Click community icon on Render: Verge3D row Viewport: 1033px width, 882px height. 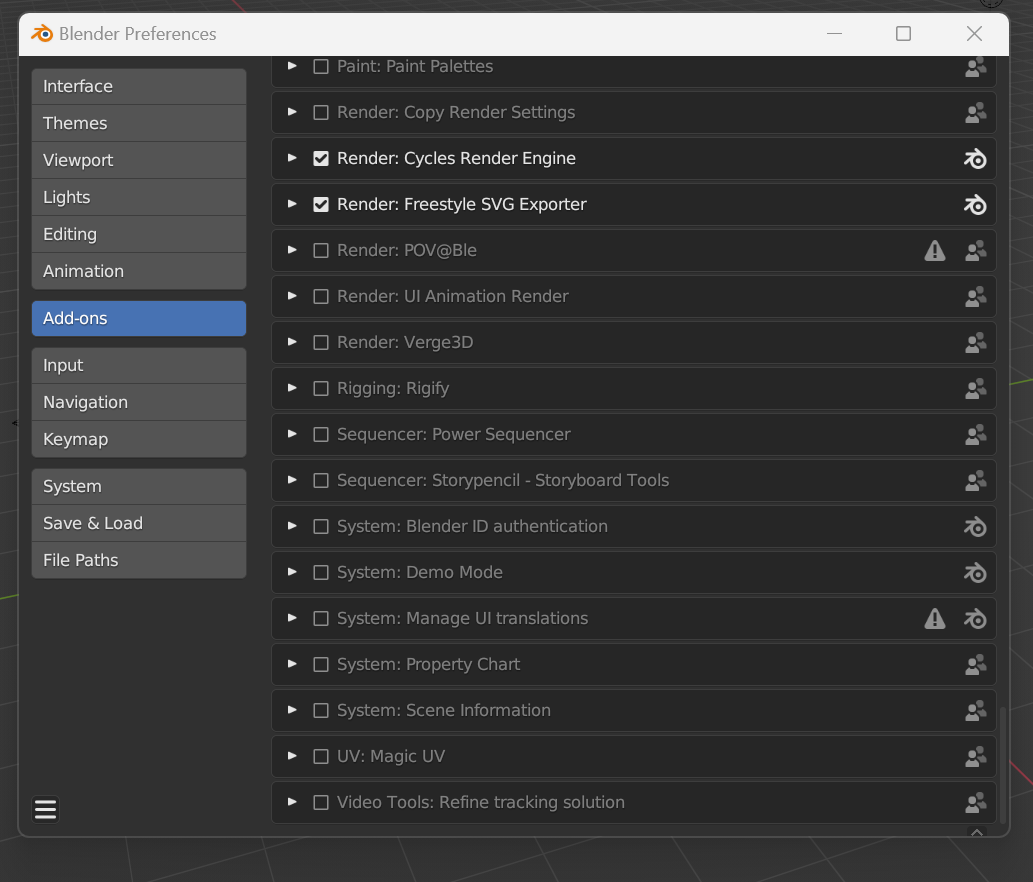click(976, 343)
